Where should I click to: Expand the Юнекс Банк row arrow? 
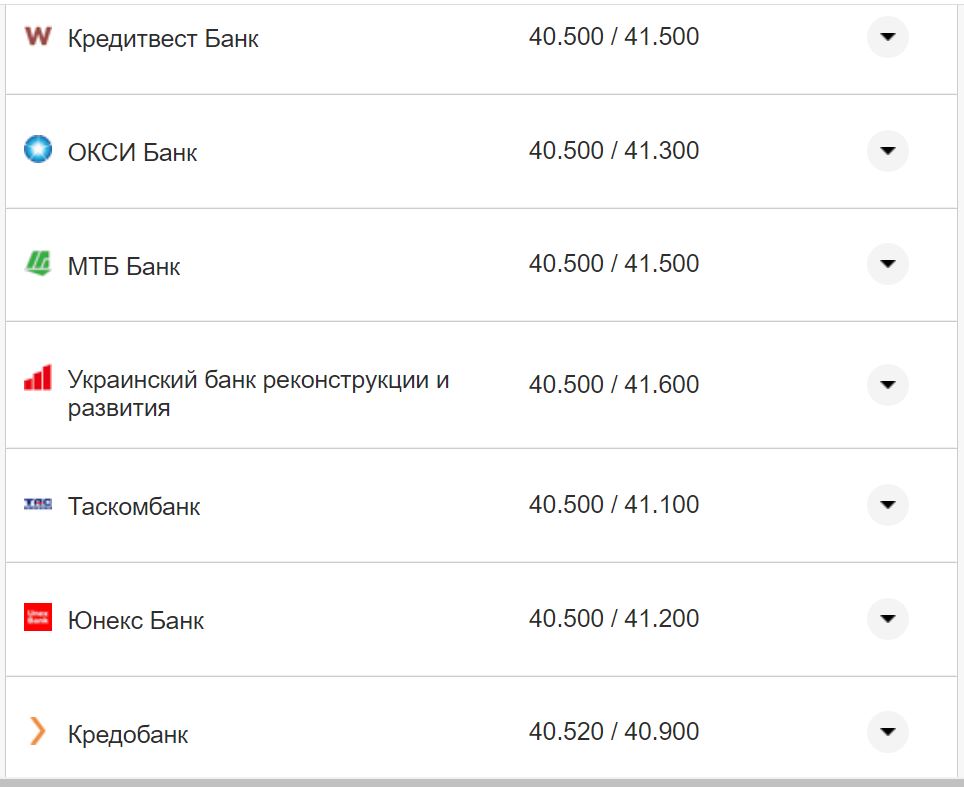pyautogui.click(x=887, y=619)
